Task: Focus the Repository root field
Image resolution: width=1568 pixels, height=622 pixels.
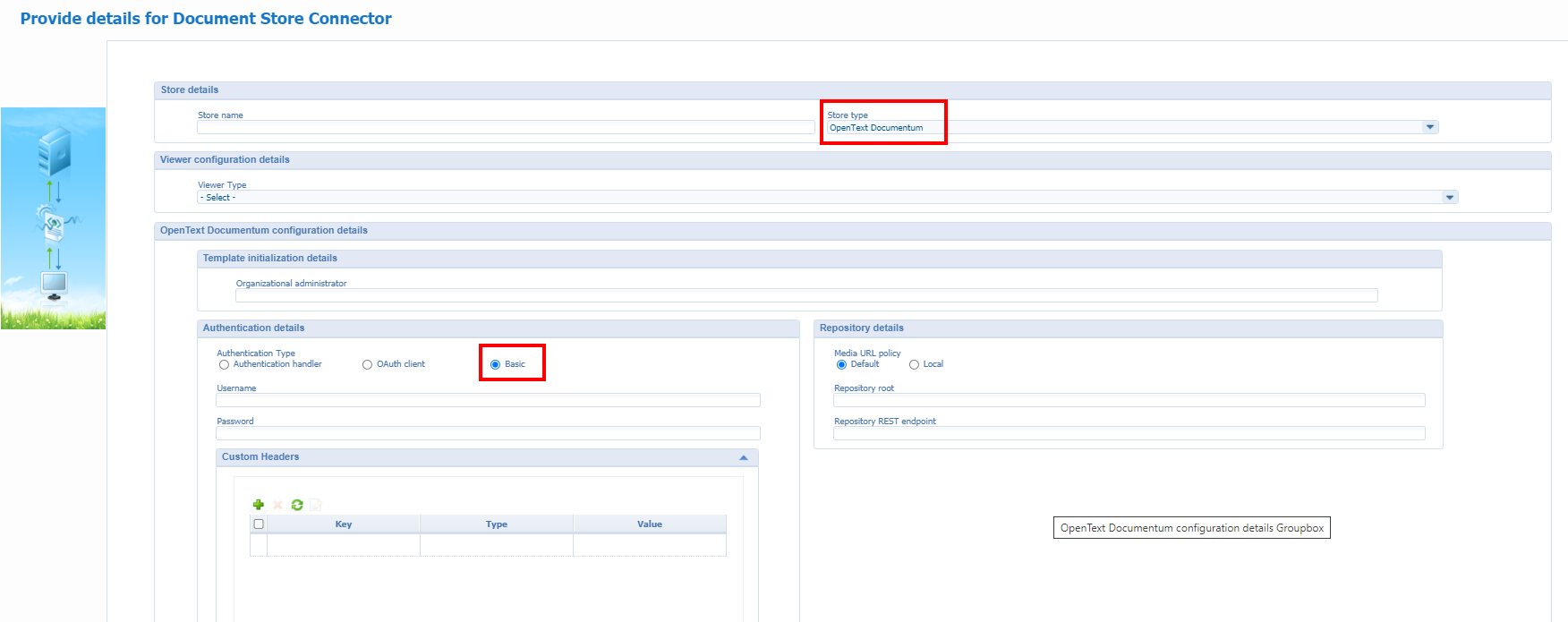Action: coord(1129,400)
